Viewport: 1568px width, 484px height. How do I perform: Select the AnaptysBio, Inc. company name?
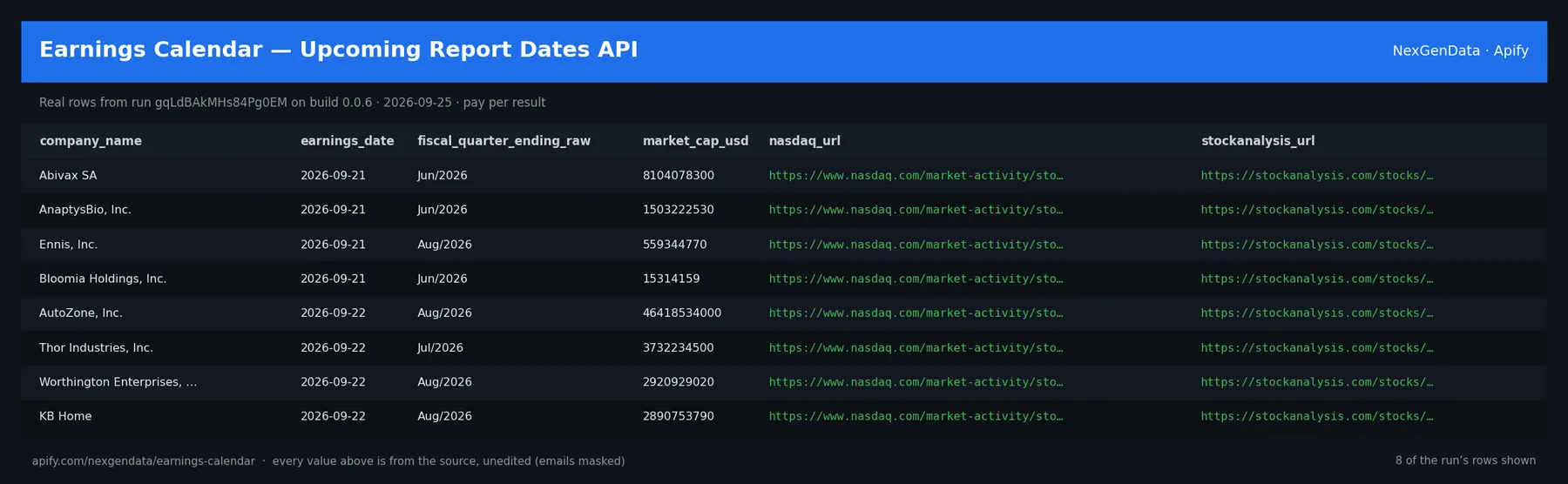85,210
